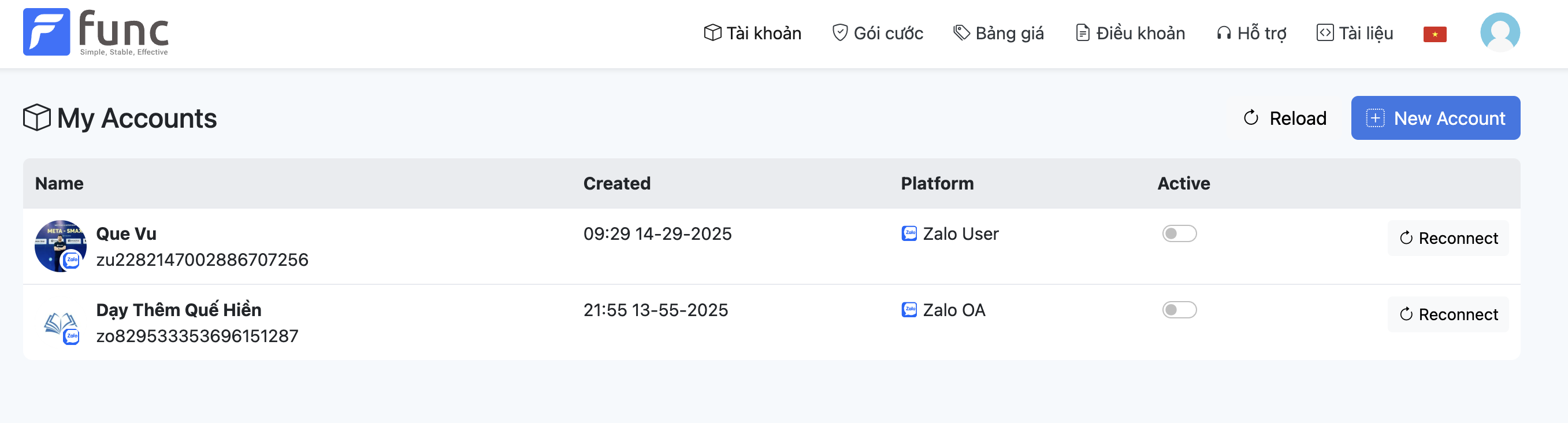This screenshot has height=423, width=1568.
Task: Open Bảng giá pricing page
Action: coord(998,33)
